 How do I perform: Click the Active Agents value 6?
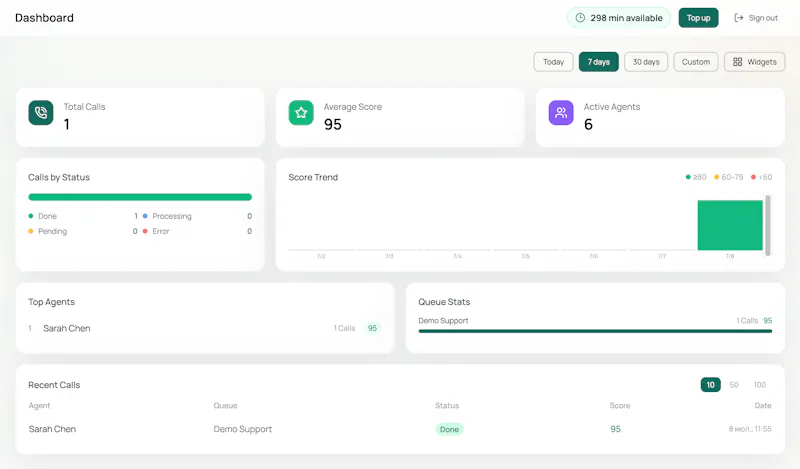(588, 125)
